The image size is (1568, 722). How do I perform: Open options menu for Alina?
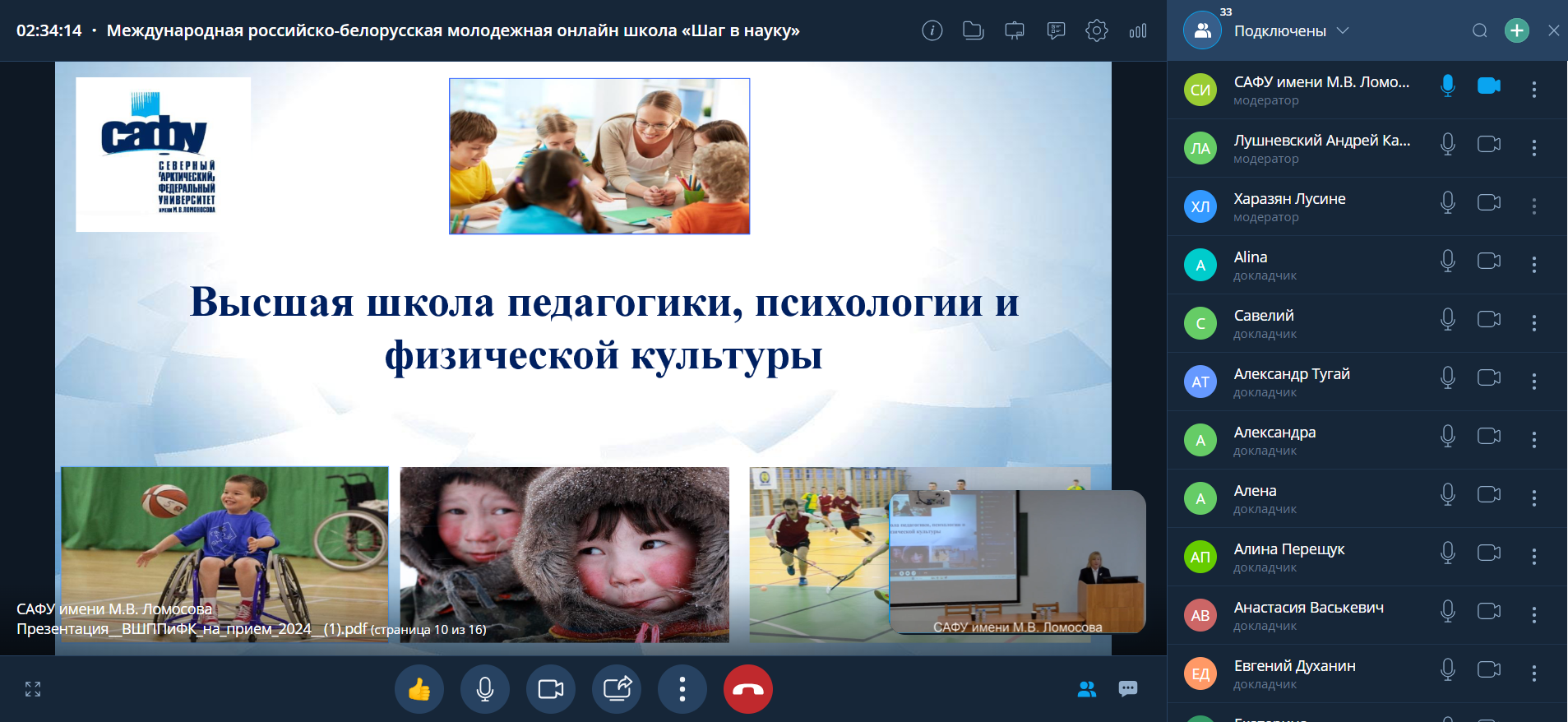coord(1534,265)
